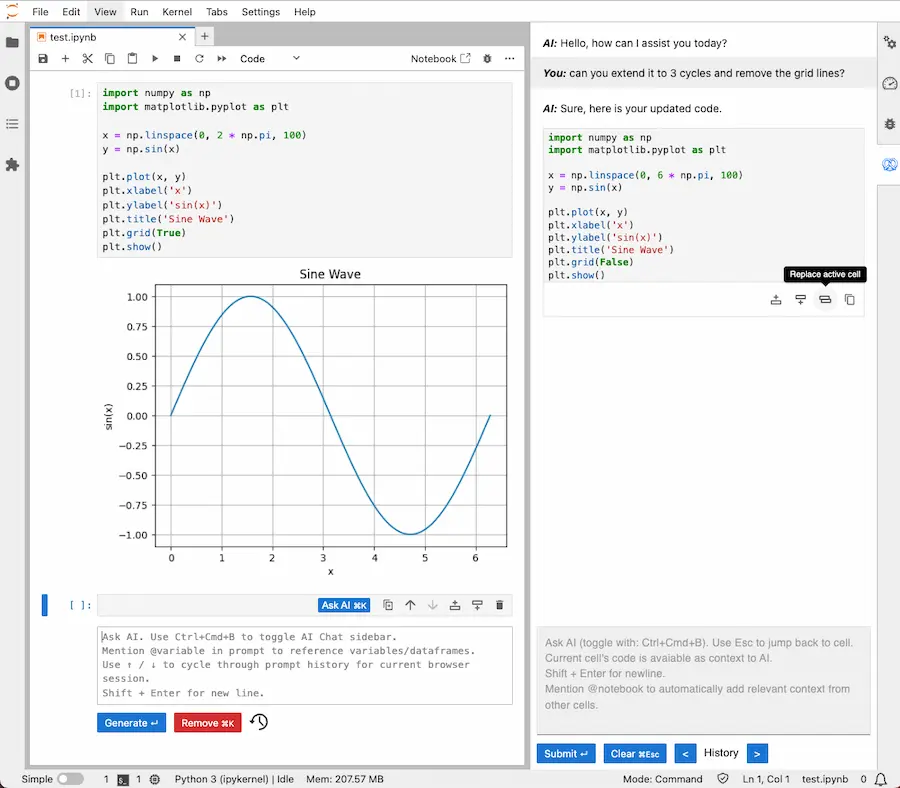This screenshot has width=900, height=788.
Task: Cut the selected cell with the scissors icon
Action: tap(87, 58)
